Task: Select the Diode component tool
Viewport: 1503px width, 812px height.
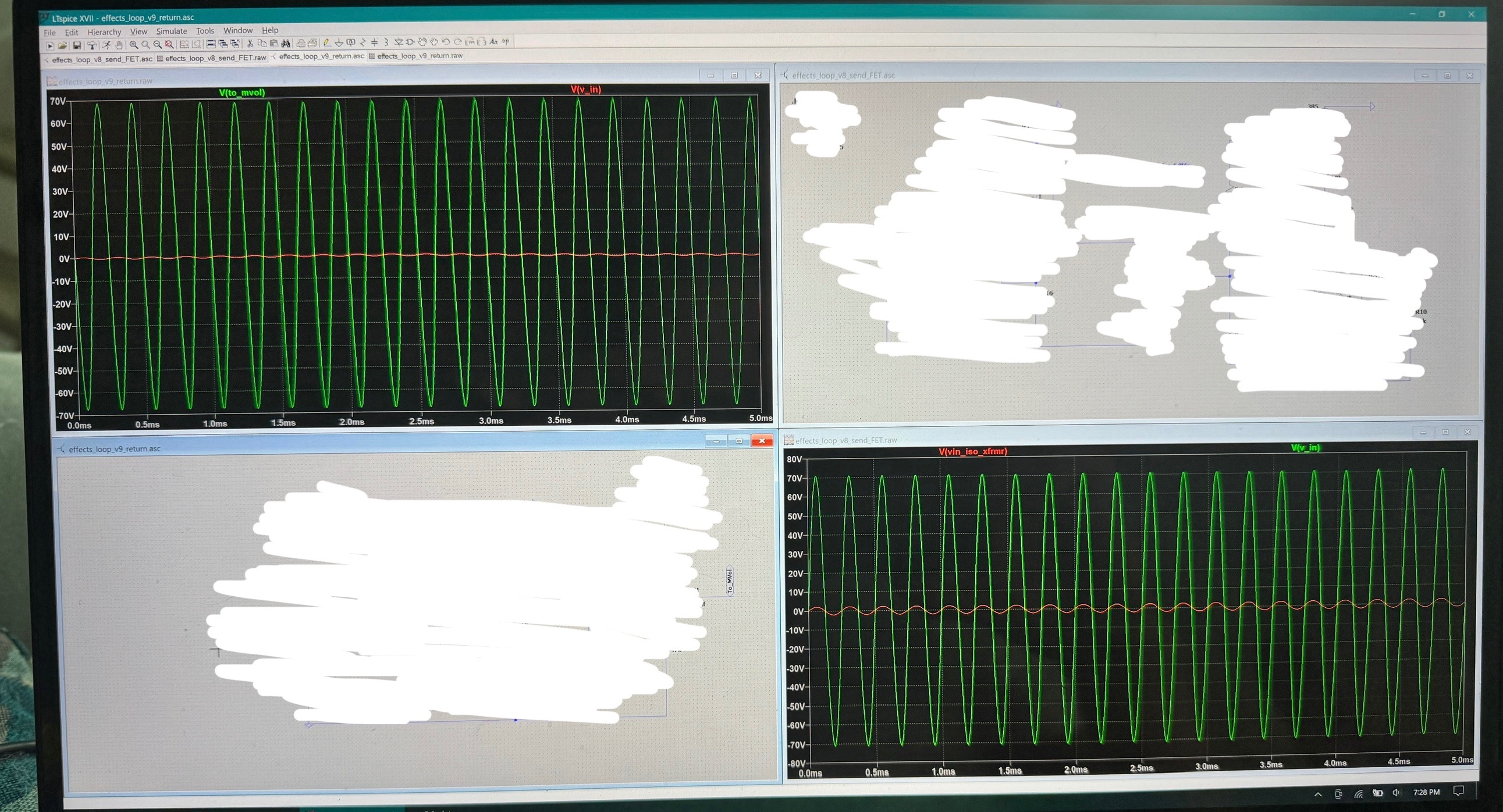Action: (x=399, y=42)
